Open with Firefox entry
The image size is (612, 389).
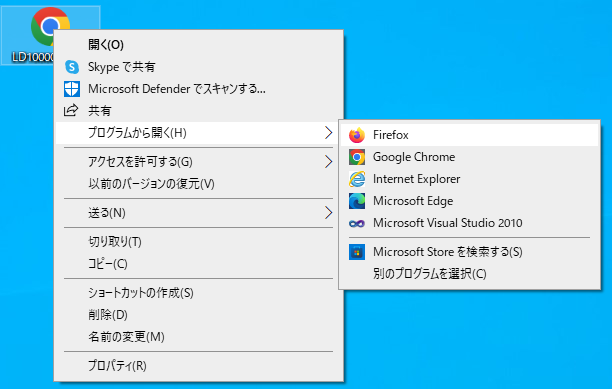pyautogui.click(x=470, y=135)
